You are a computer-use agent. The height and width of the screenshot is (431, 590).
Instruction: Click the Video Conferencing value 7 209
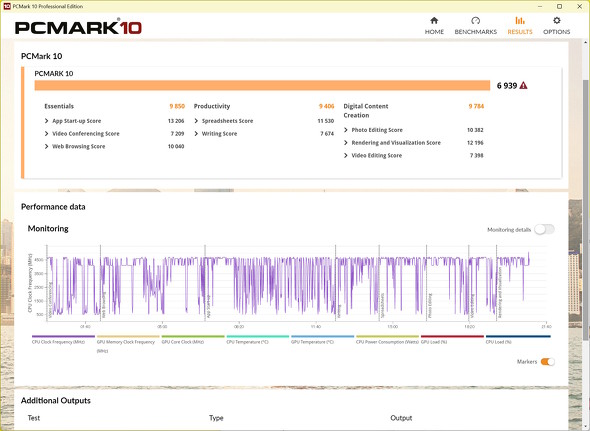[177, 134]
